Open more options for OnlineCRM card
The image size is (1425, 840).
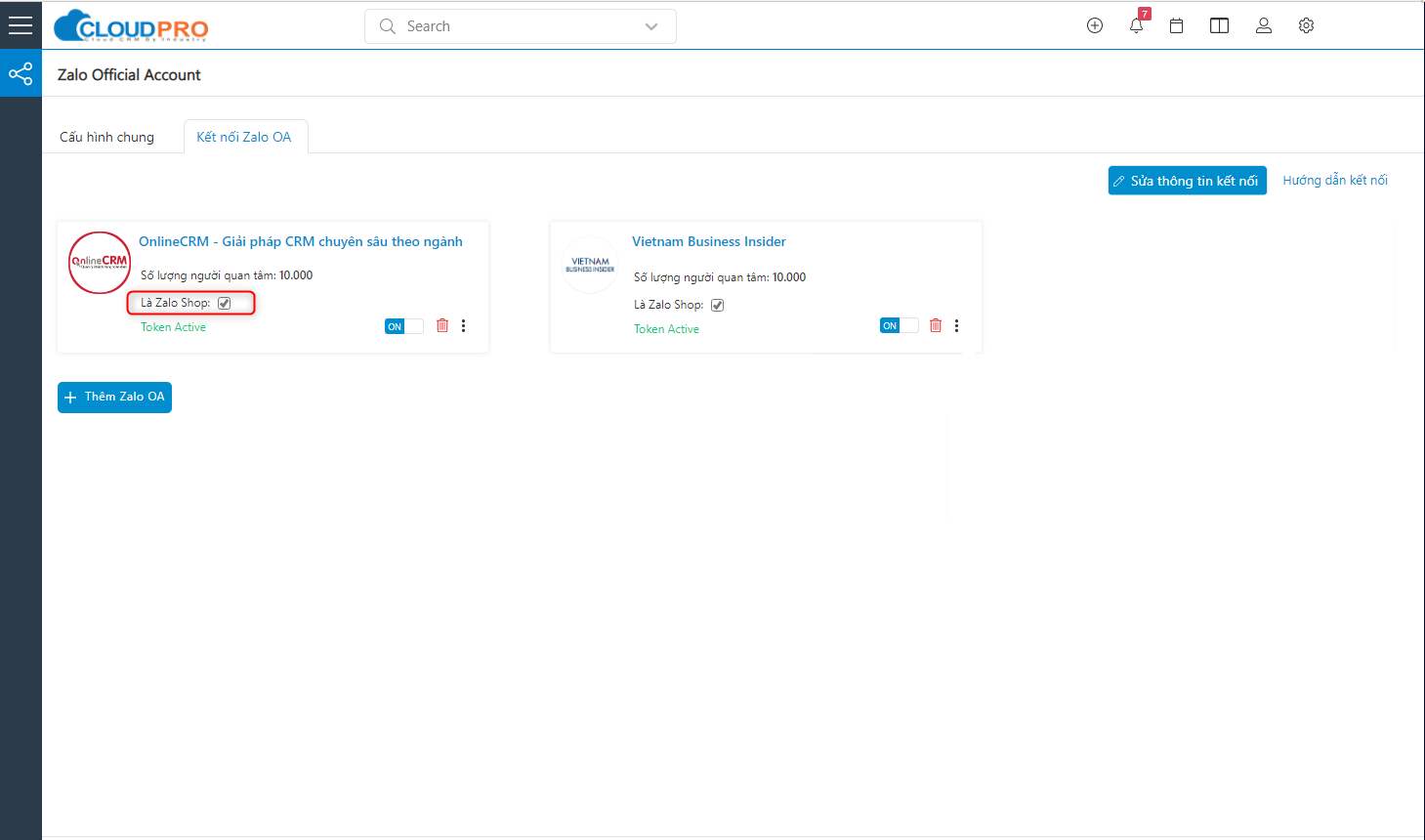(464, 325)
